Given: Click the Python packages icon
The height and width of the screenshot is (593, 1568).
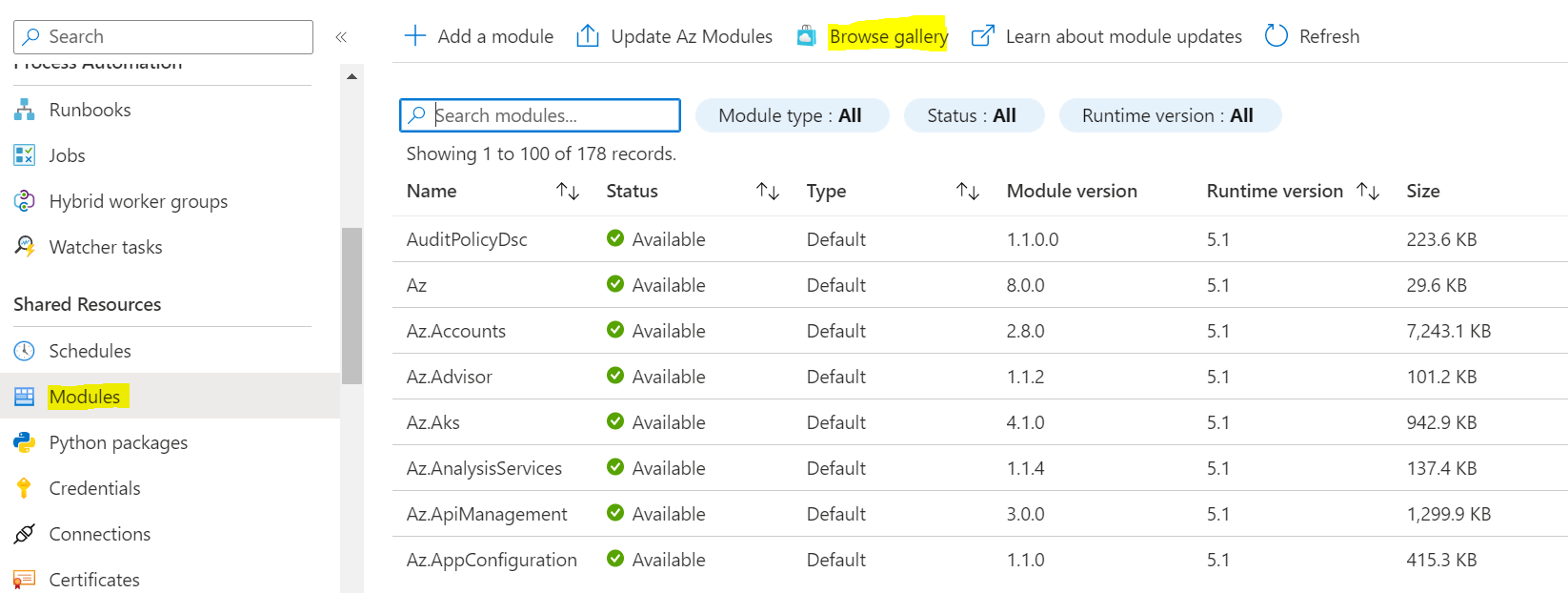Looking at the screenshot, I should tap(25, 442).
